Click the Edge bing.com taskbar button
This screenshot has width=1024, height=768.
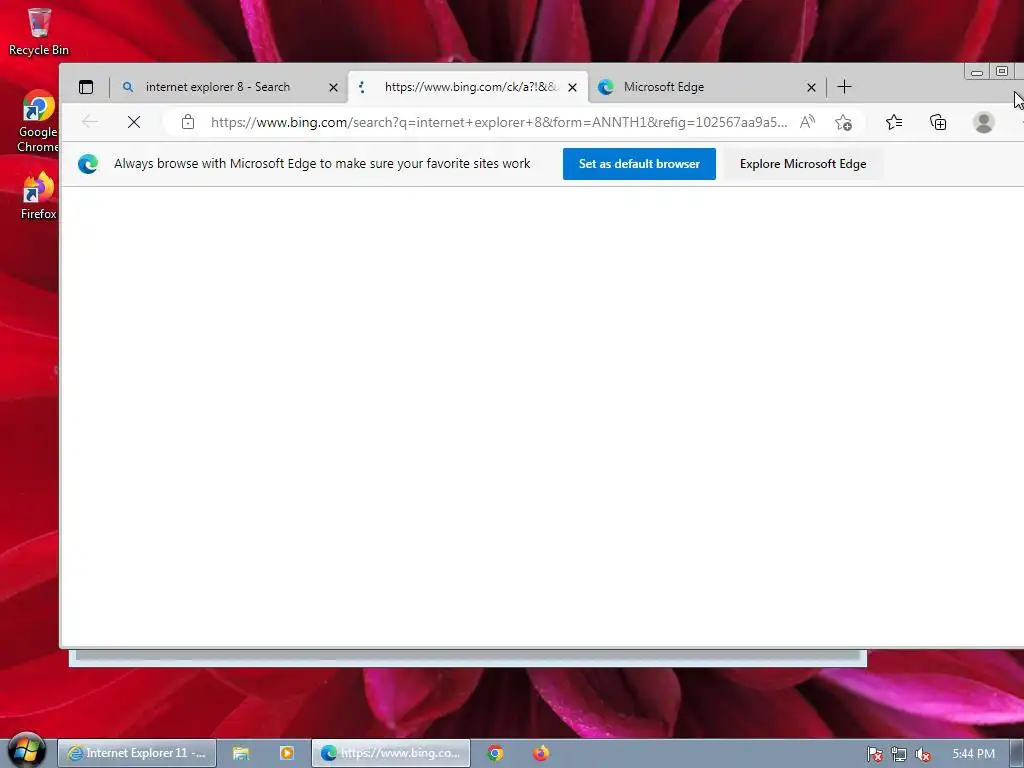point(391,753)
